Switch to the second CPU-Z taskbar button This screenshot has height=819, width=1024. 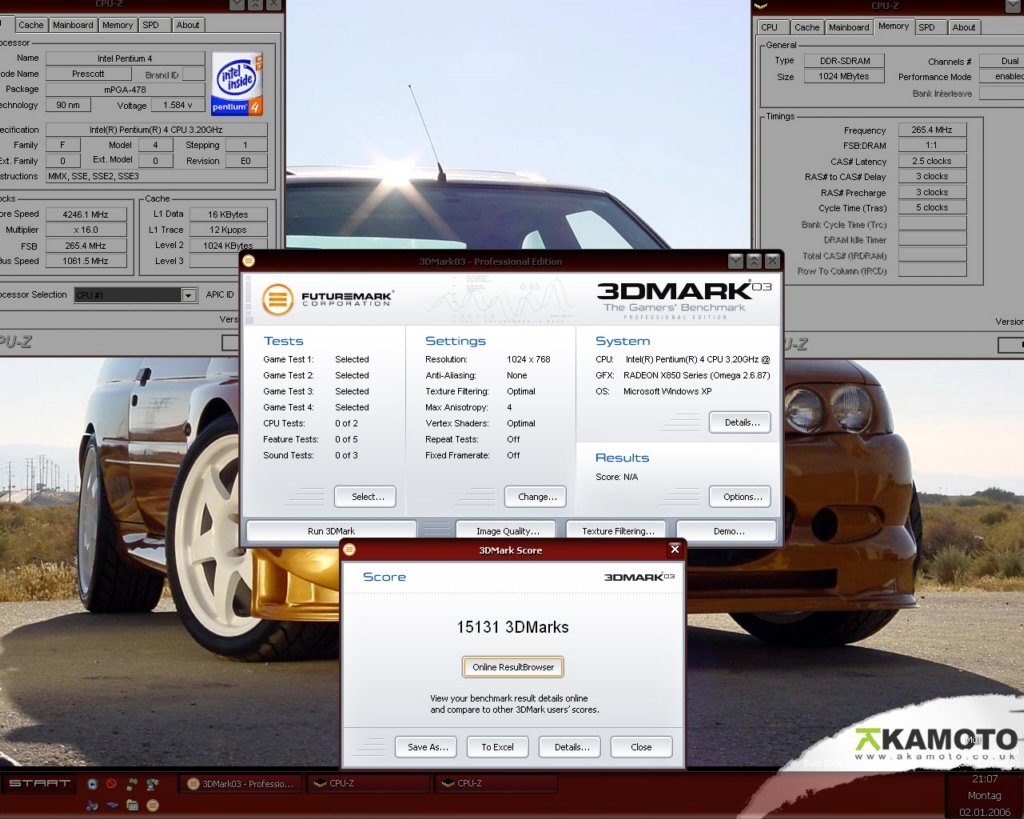496,784
